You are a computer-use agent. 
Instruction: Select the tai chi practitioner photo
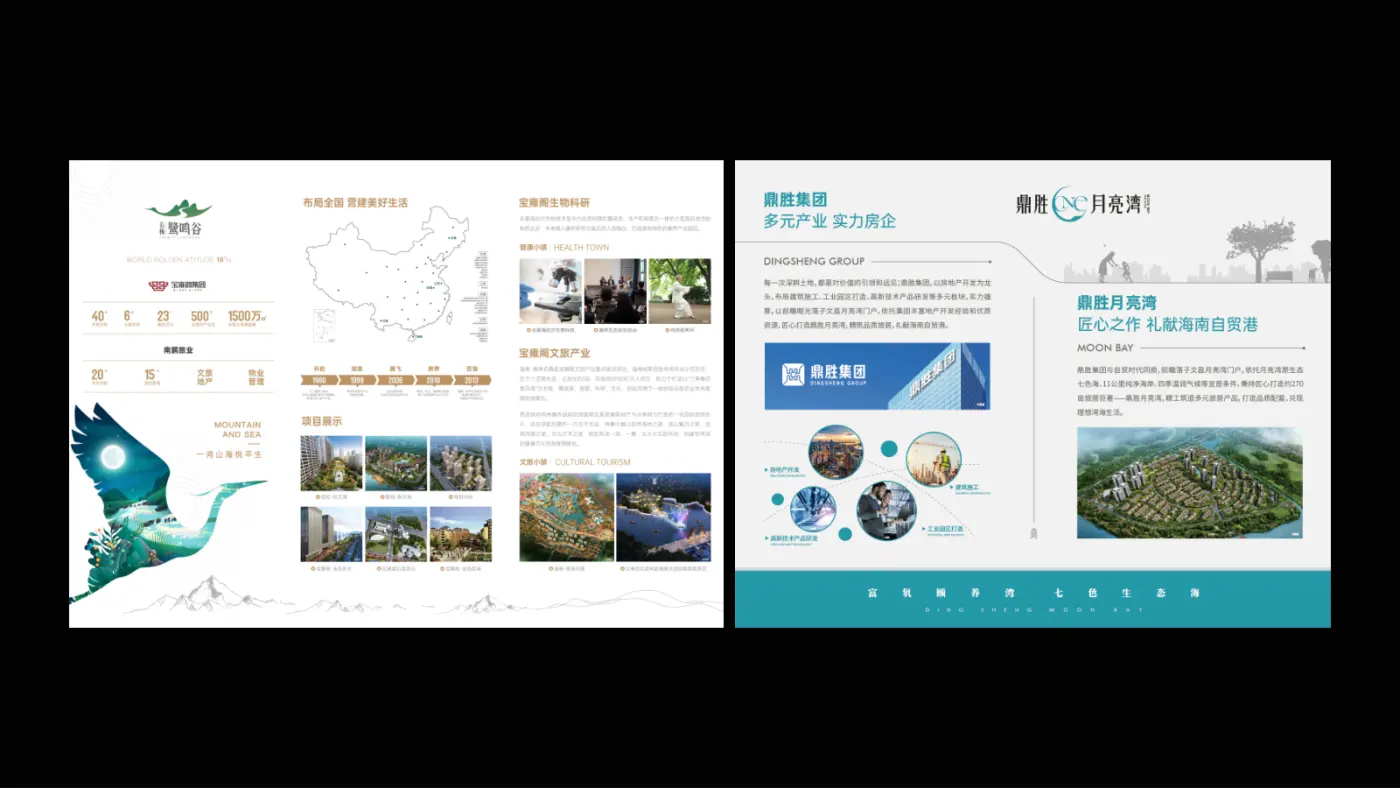coord(680,291)
